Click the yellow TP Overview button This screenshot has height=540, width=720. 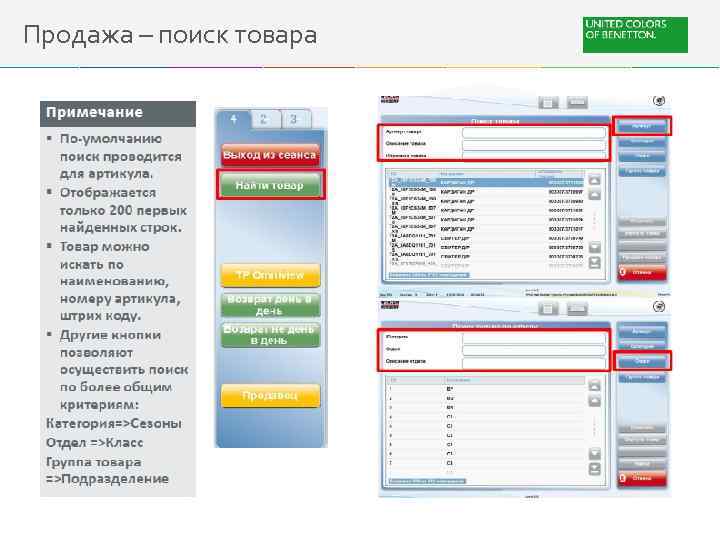270,275
